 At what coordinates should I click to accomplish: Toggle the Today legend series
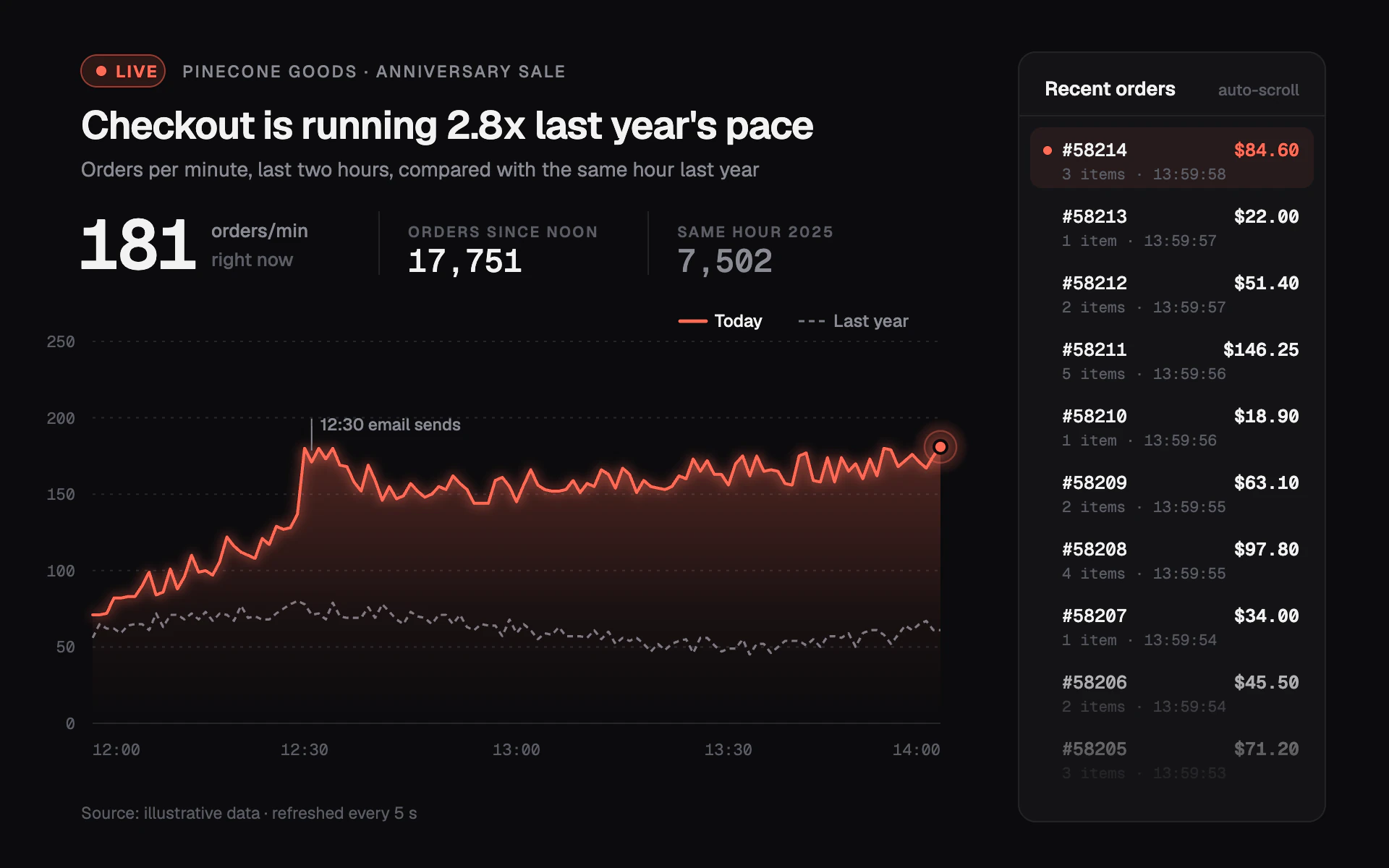(721, 320)
